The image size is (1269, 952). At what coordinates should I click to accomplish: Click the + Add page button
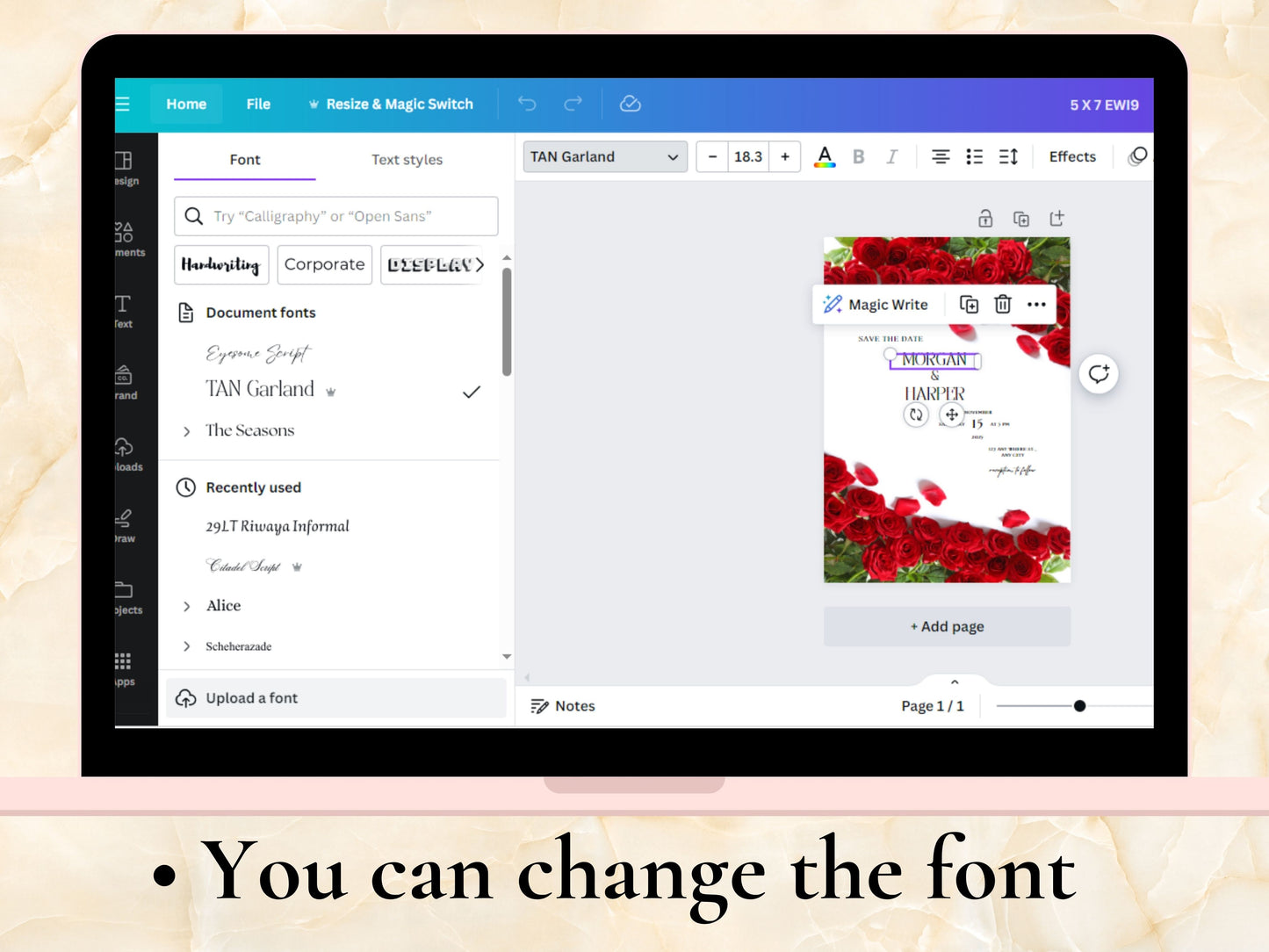pos(947,626)
